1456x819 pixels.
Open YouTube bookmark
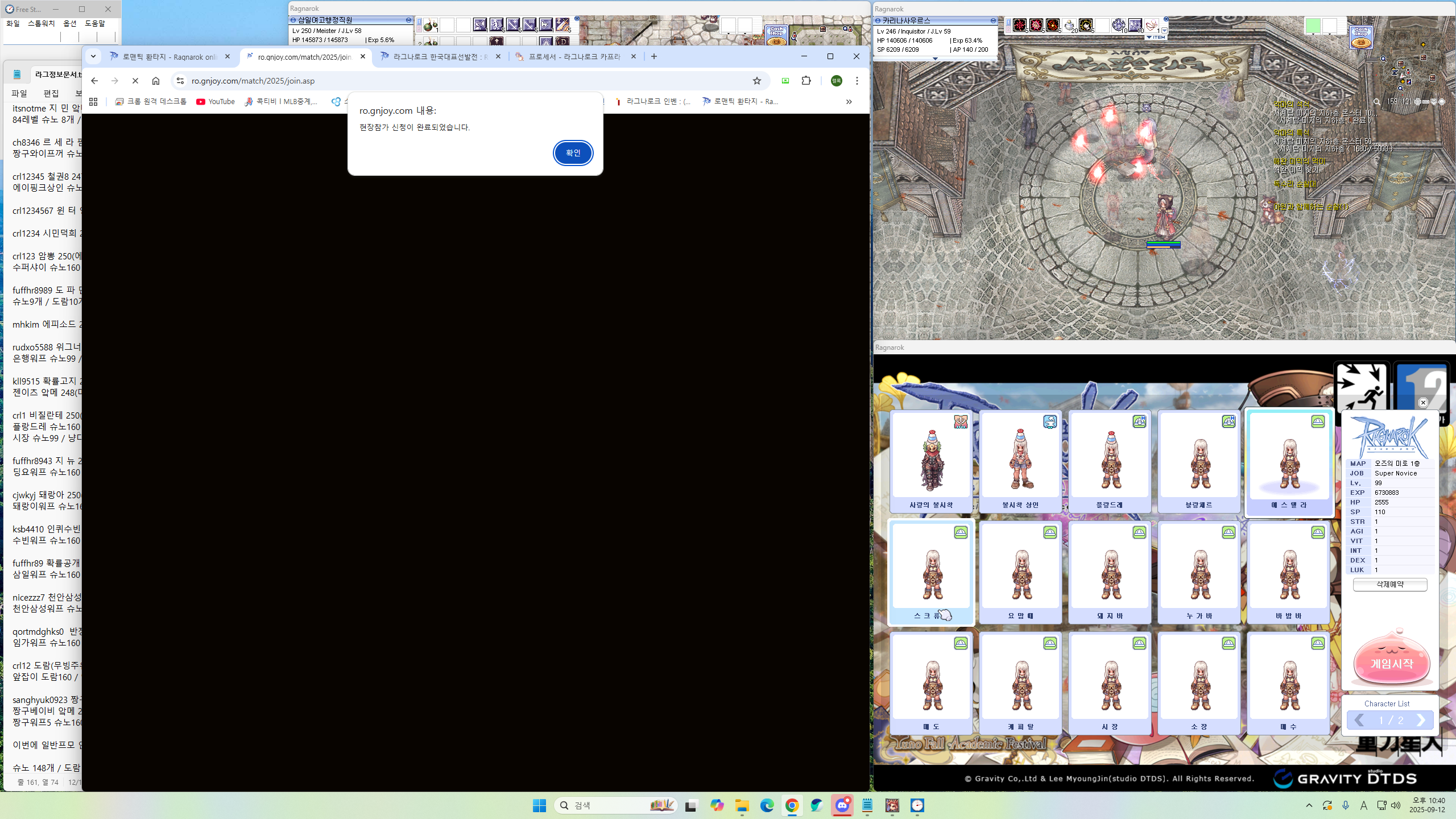click(216, 101)
